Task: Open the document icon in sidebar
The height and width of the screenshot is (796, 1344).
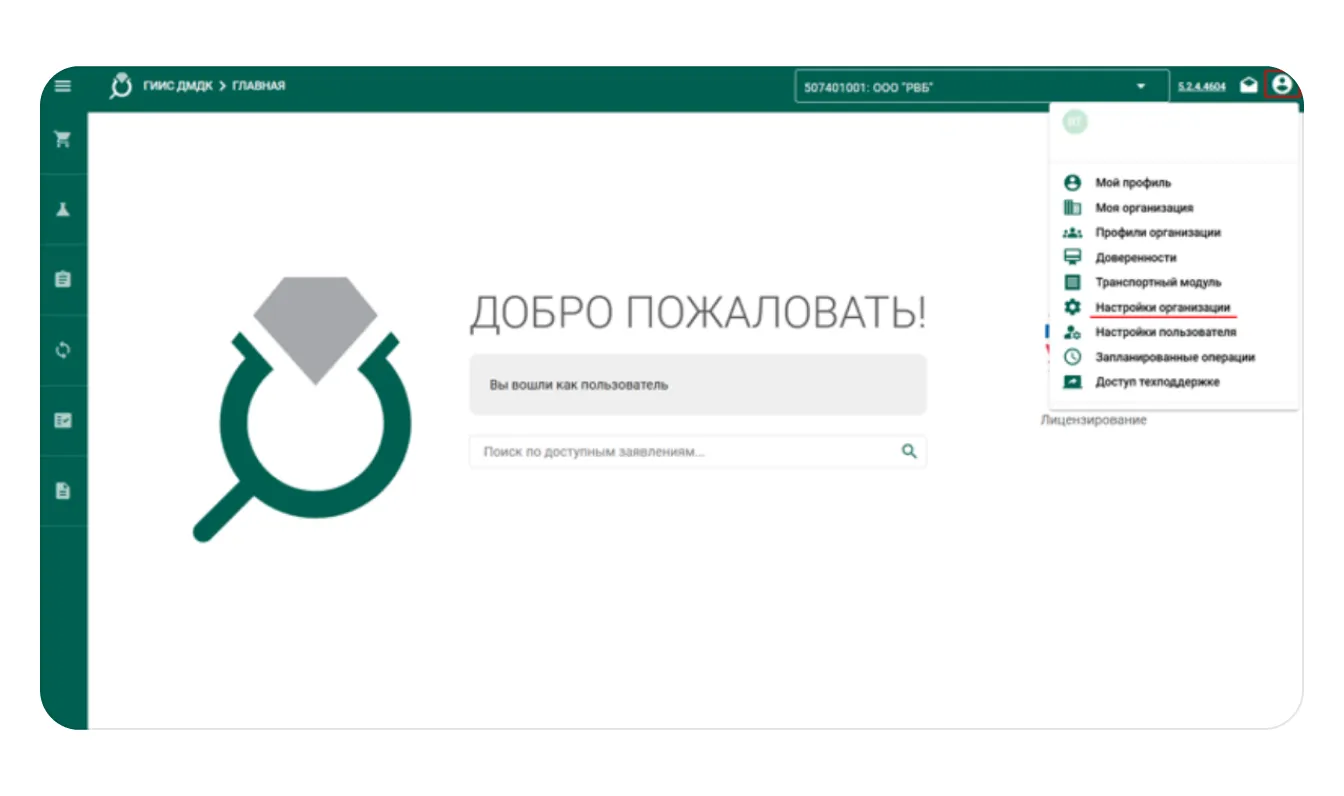Action: [63, 491]
